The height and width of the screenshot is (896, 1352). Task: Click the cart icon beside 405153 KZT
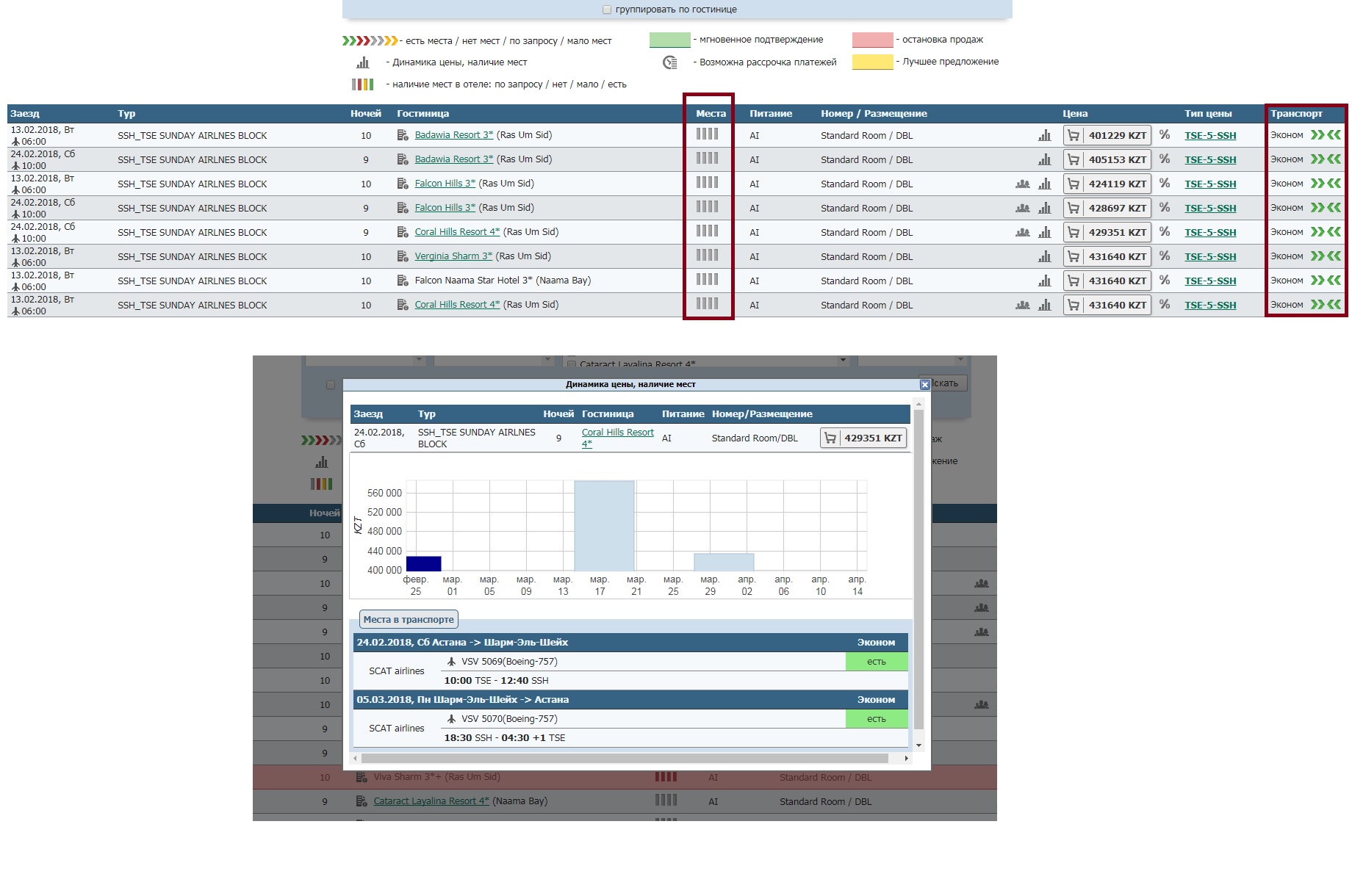click(1074, 159)
